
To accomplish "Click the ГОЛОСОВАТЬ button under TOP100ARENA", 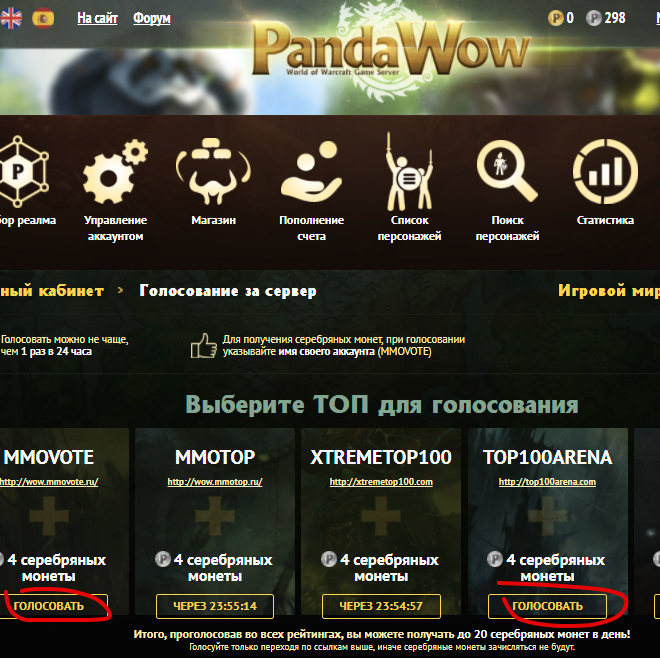I will (x=547, y=606).
